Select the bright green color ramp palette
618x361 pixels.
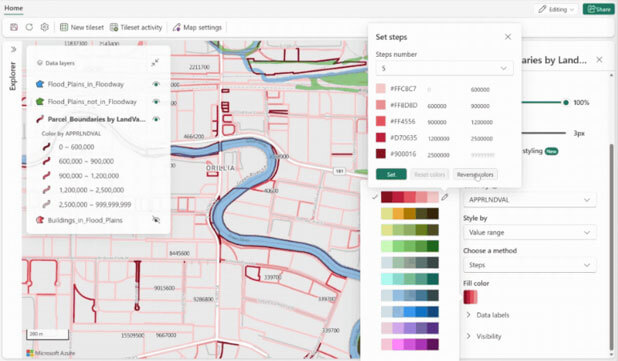coord(410,246)
